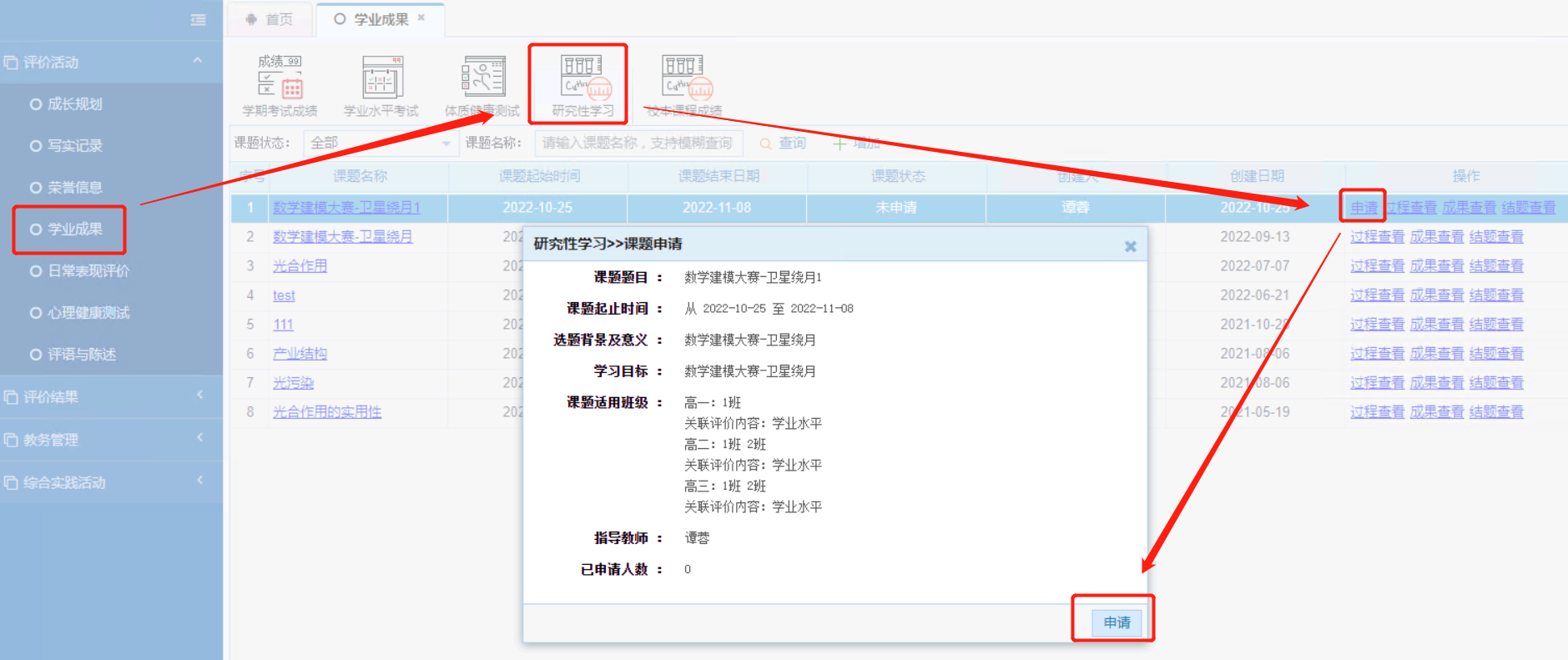This screenshot has width=1568, height=660.
Task: Click 结题查看 in row 1
Action: tap(1528, 208)
